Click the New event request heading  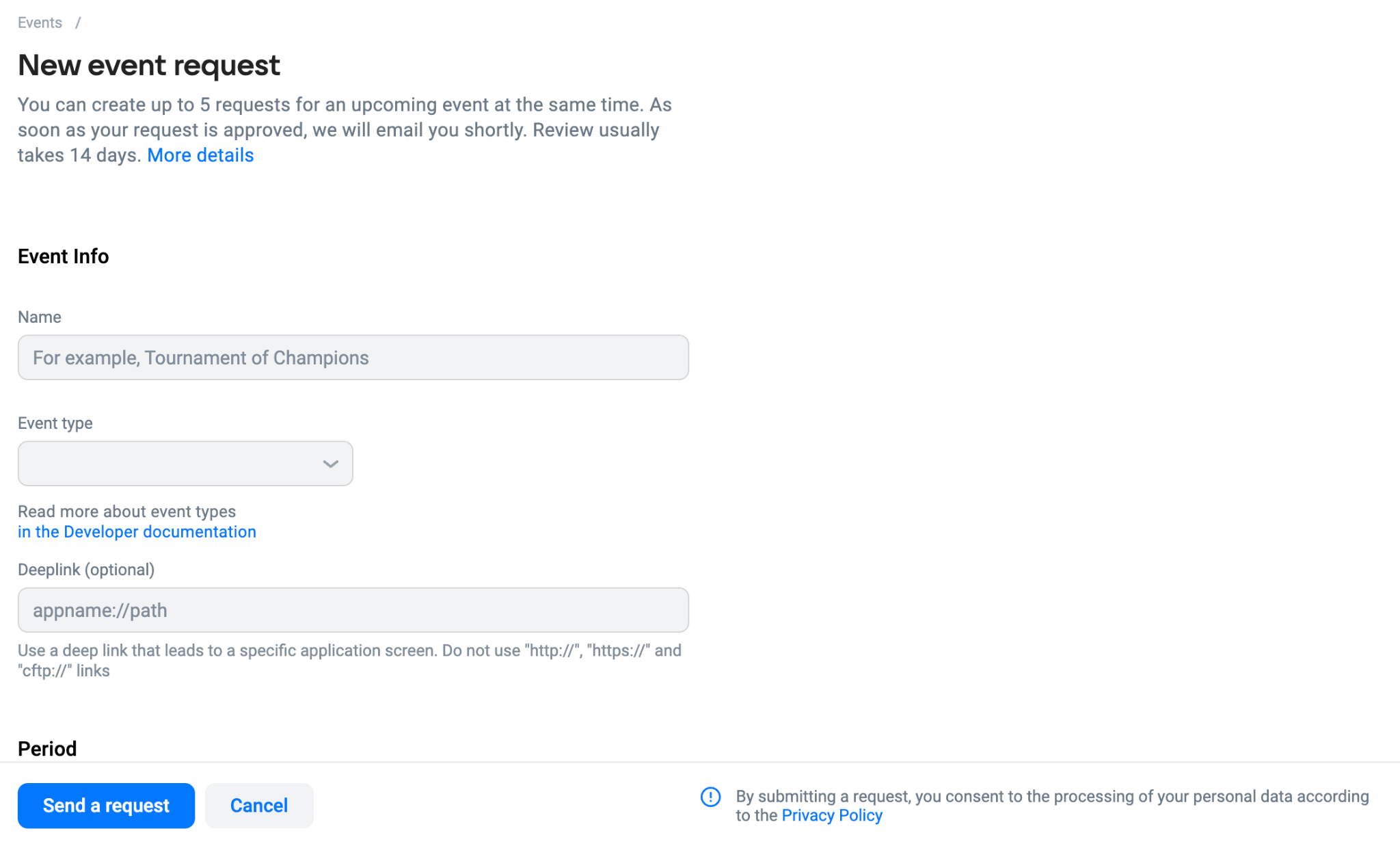[x=149, y=66]
